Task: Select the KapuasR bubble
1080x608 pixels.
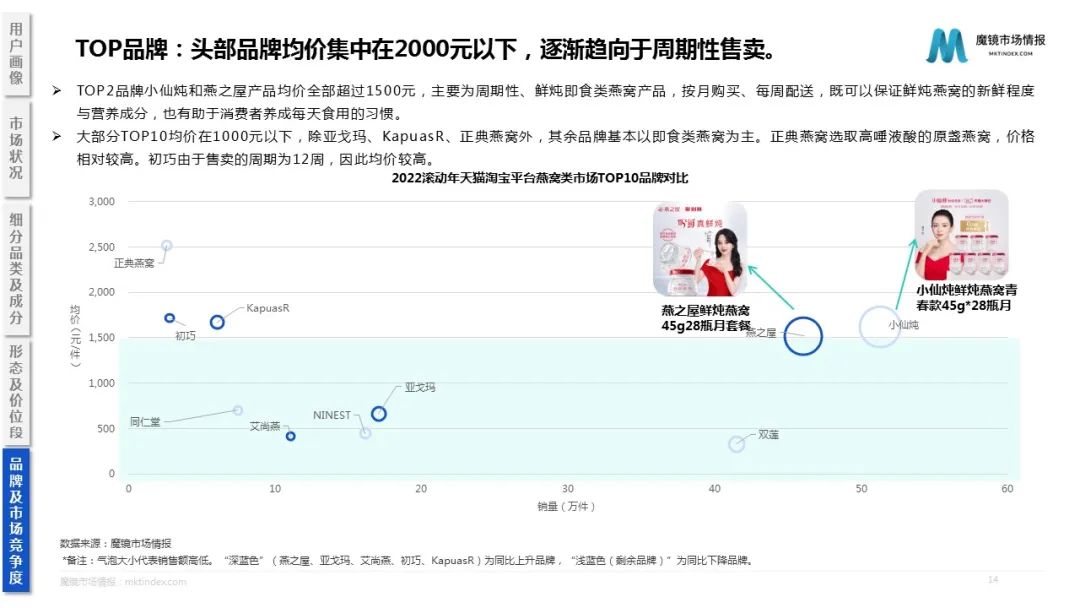Action: (x=217, y=322)
